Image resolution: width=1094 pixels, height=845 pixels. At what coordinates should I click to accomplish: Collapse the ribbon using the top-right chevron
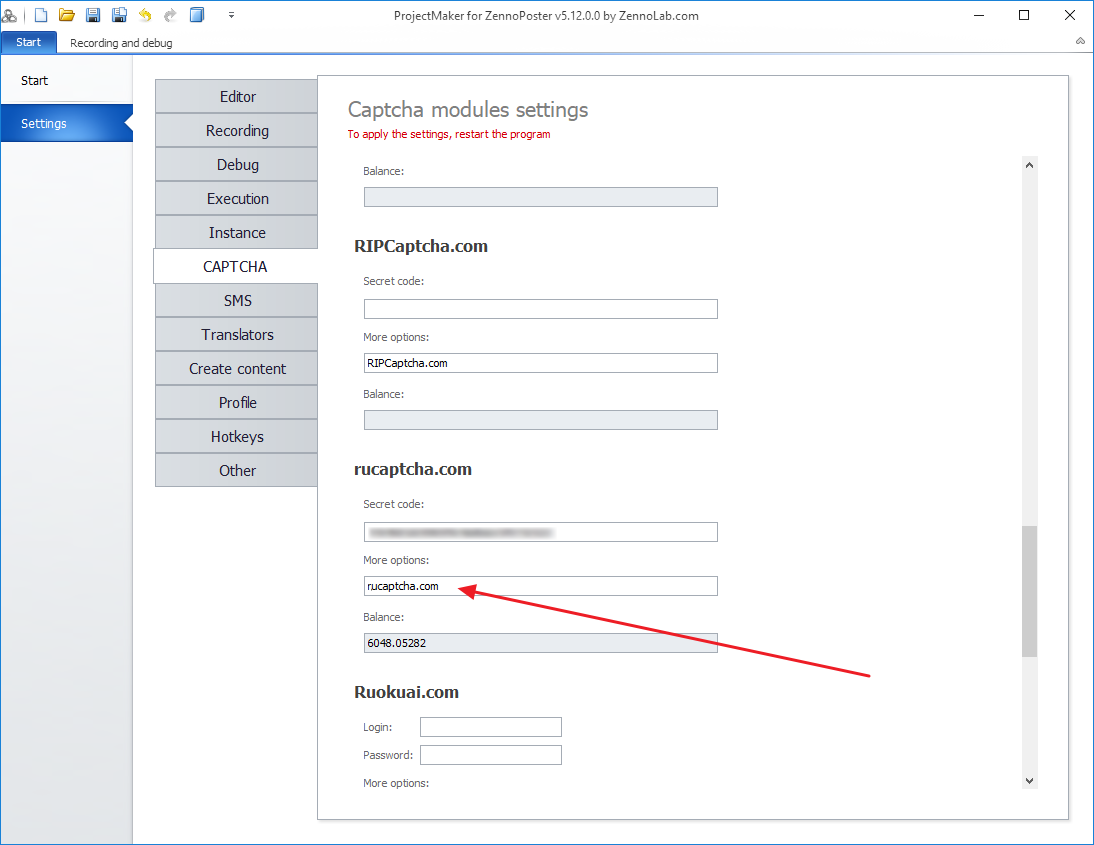(x=1080, y=42)
